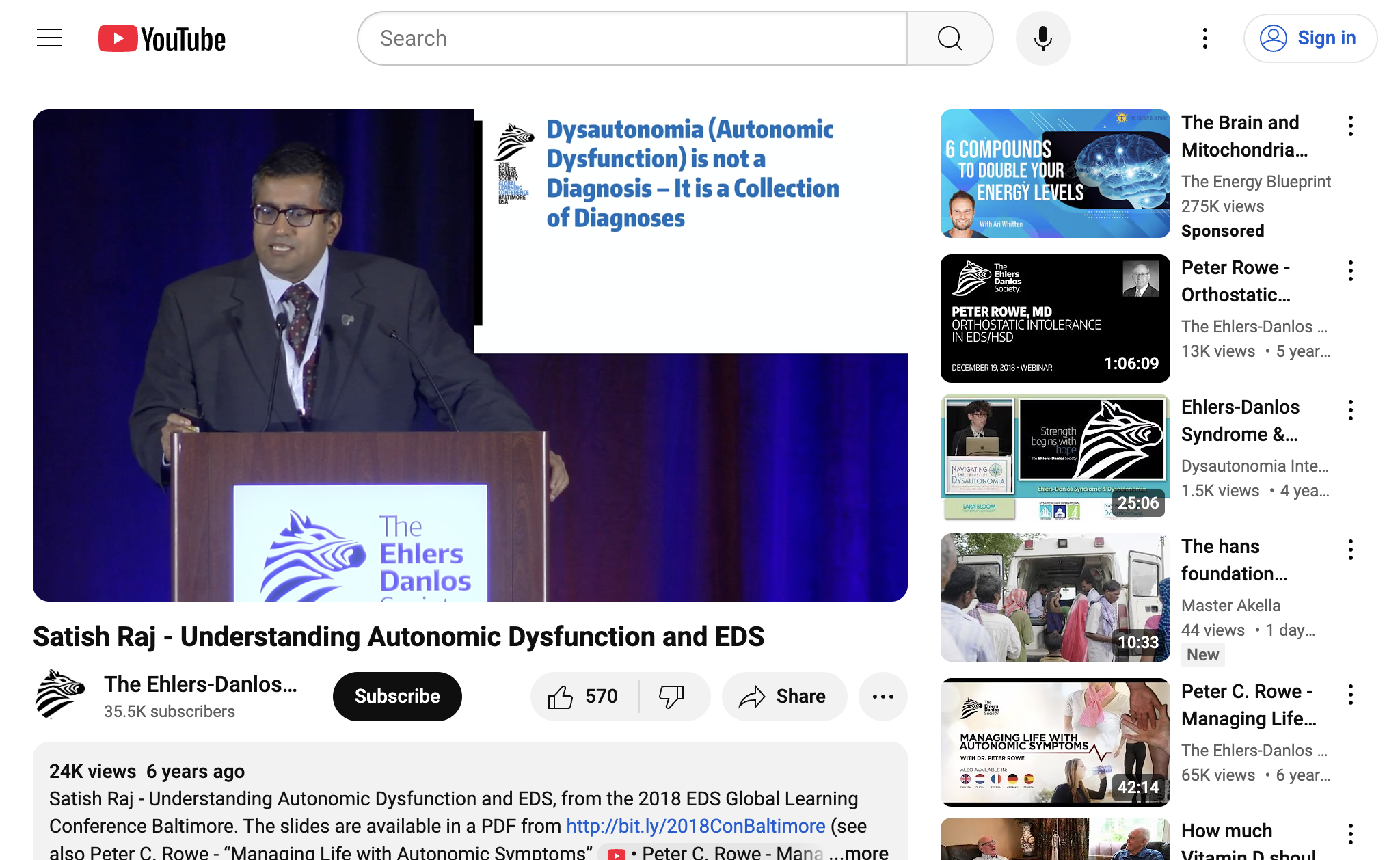Screen dimensions: 1400x860
Task: Open YouTube settings via the top-right three-dot menu
Action: click(x=1204, y=38)
